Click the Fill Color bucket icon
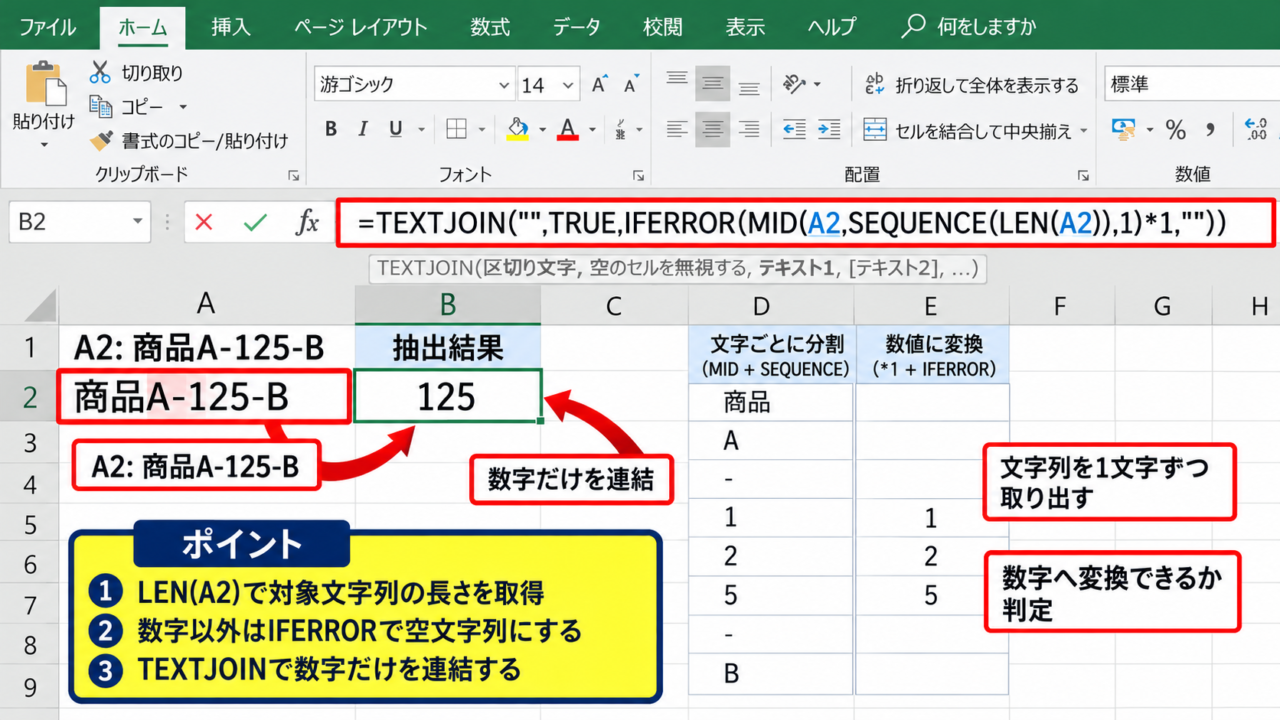The width and height of the screenshot is (1280, 720). point(517,129)
